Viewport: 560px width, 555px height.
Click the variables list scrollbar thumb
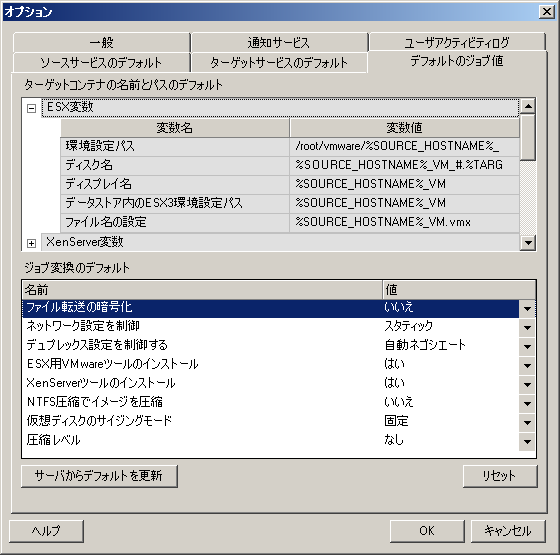point(528,137)
